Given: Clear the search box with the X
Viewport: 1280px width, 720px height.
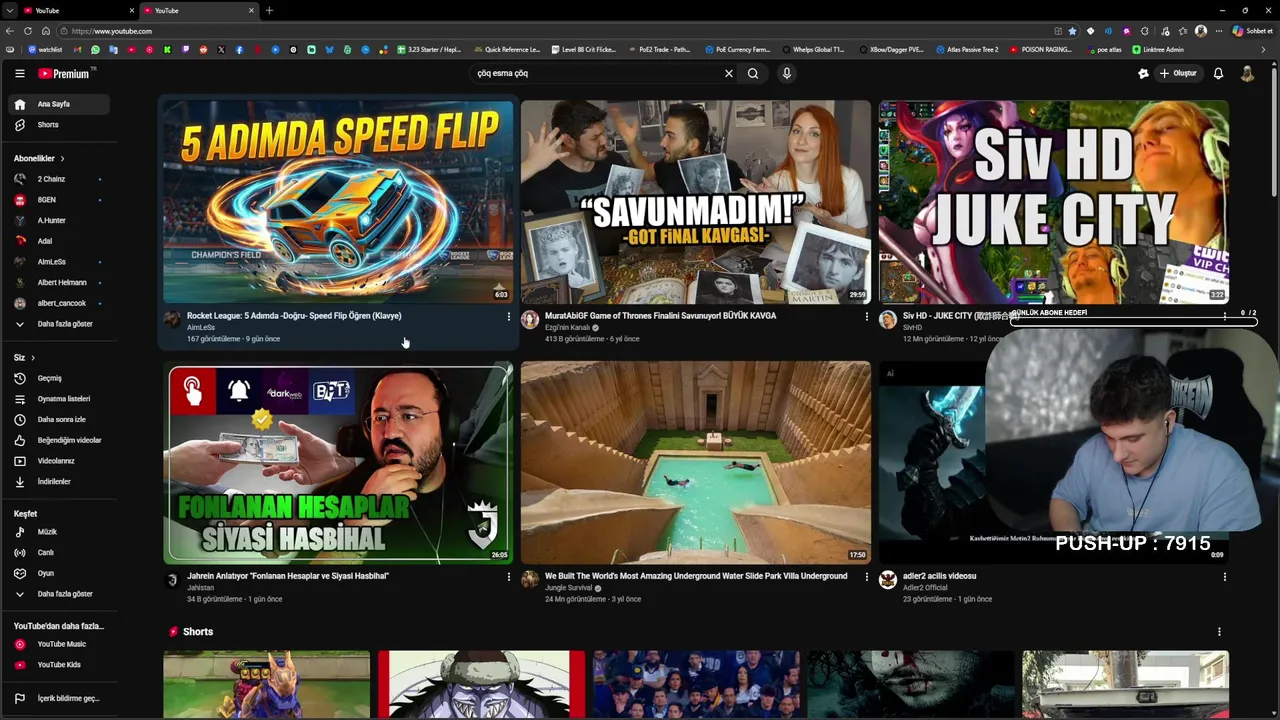Looking at the screenshot, I should click(729, 73).
